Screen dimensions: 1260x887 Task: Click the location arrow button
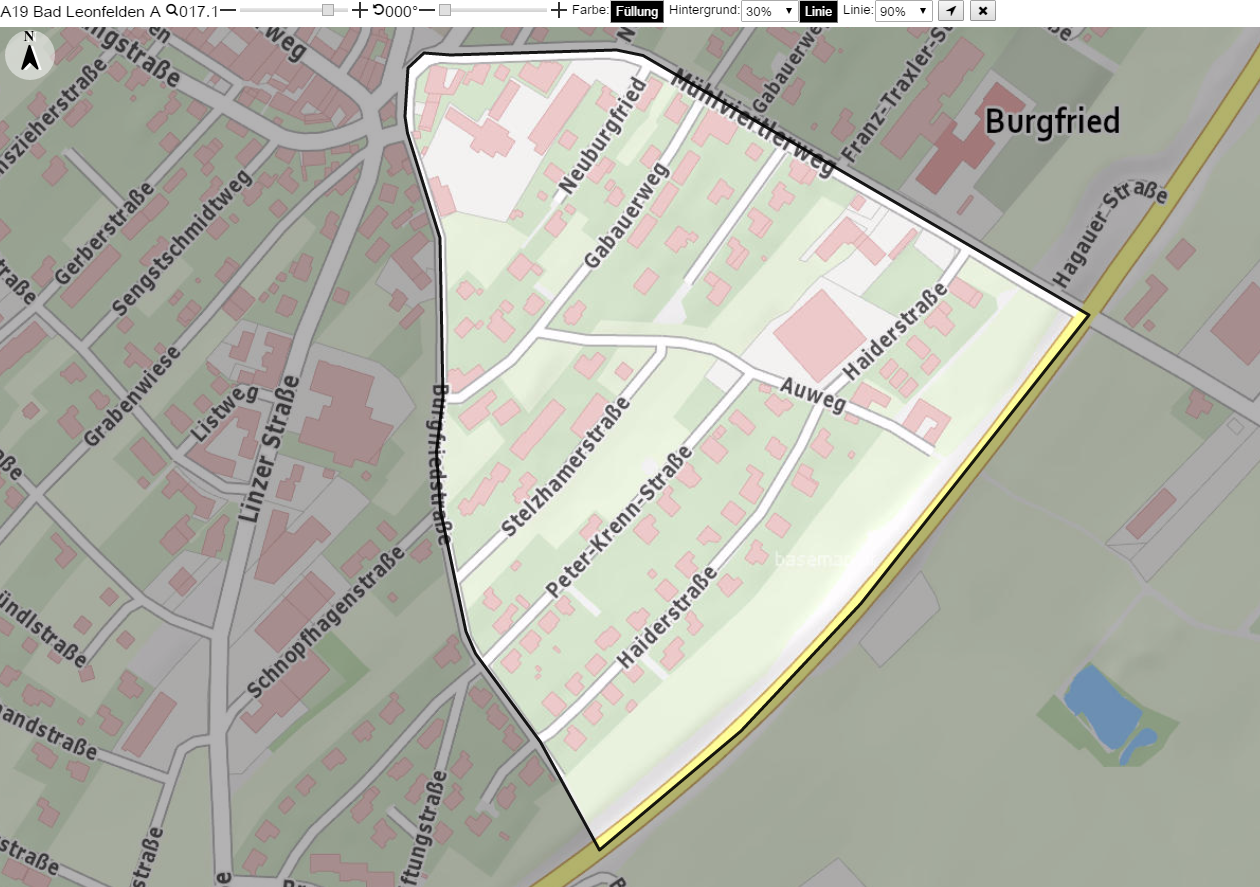point(951,11)
